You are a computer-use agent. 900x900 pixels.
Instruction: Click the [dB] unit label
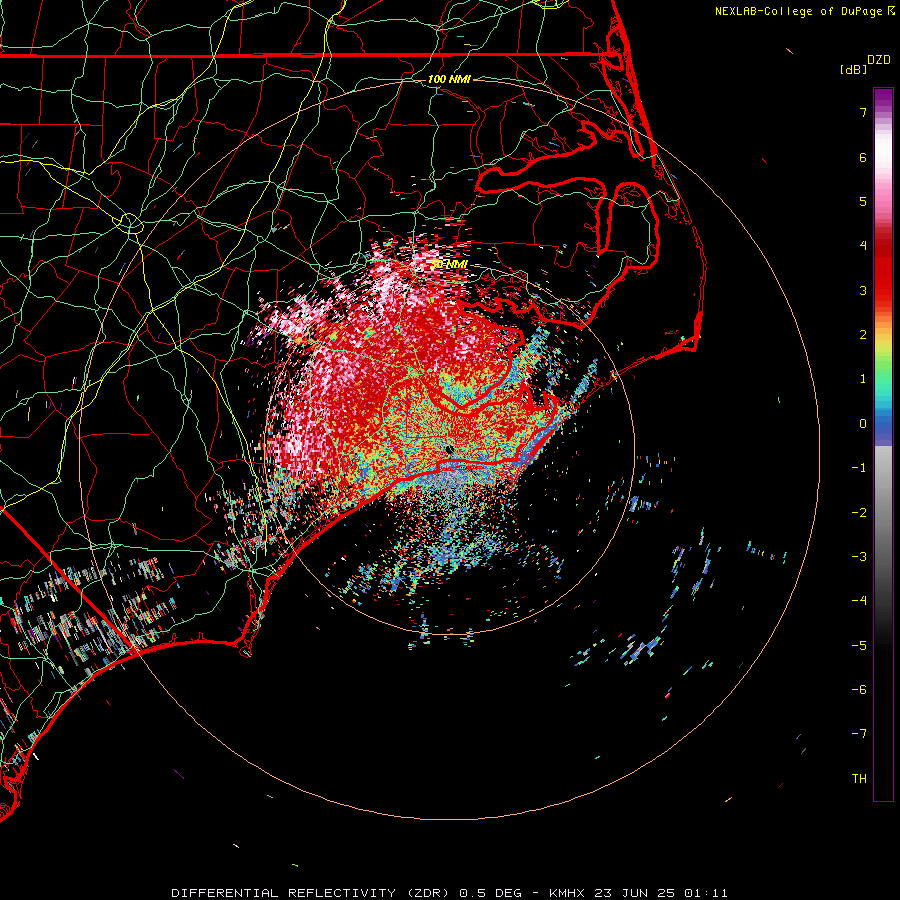854,69
